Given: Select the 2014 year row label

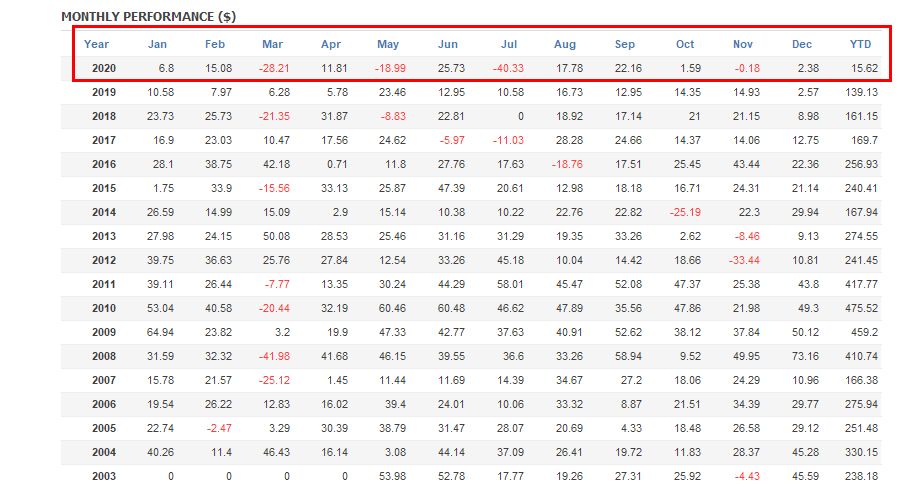Looking at the screenshot, I should [x=104, y=212].
